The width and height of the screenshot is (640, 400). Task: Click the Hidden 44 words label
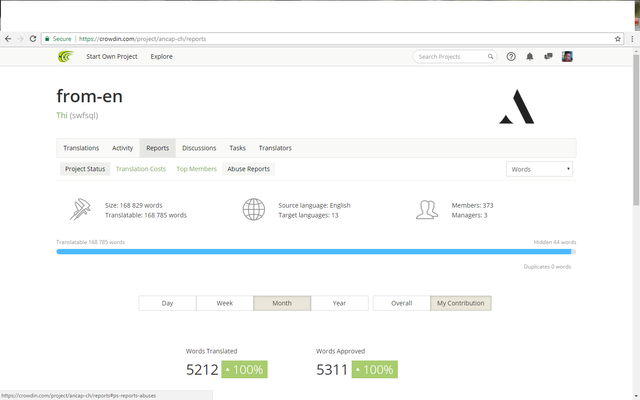coord(555,242)
